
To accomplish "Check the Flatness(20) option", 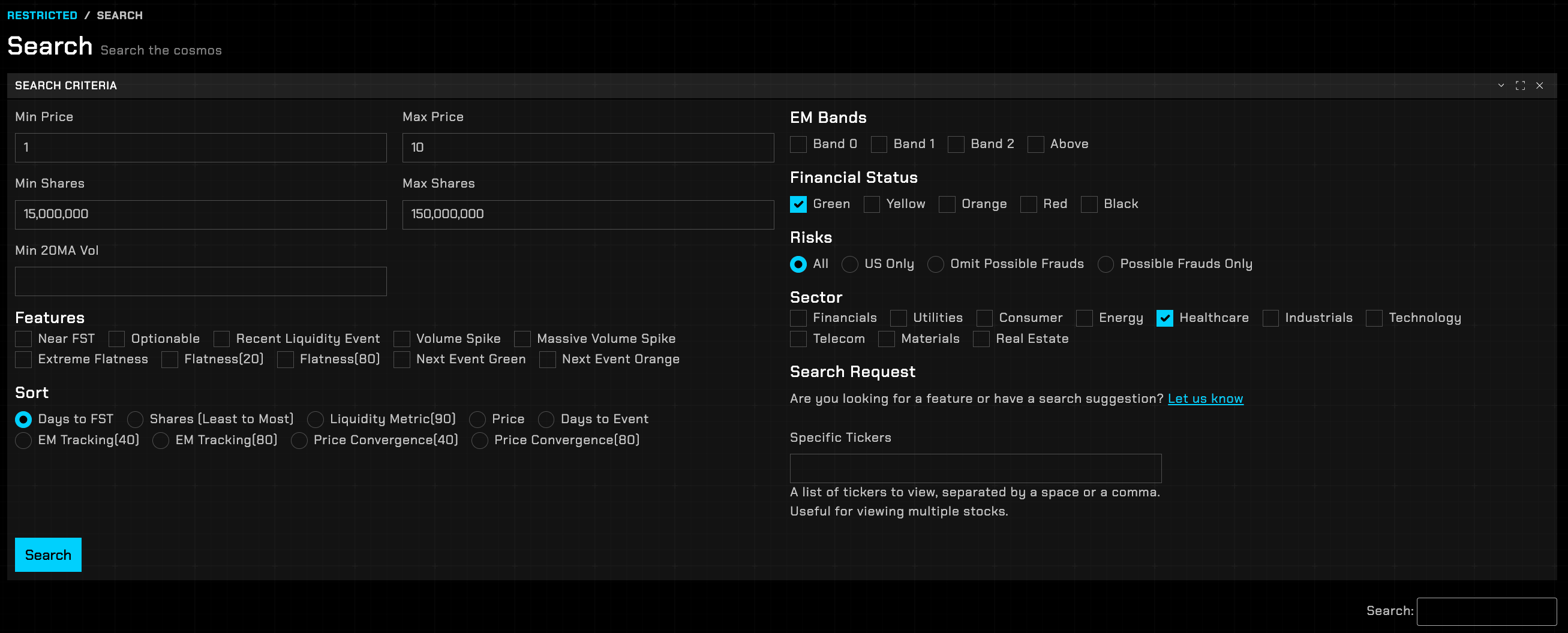I will [x=170, y=360].
